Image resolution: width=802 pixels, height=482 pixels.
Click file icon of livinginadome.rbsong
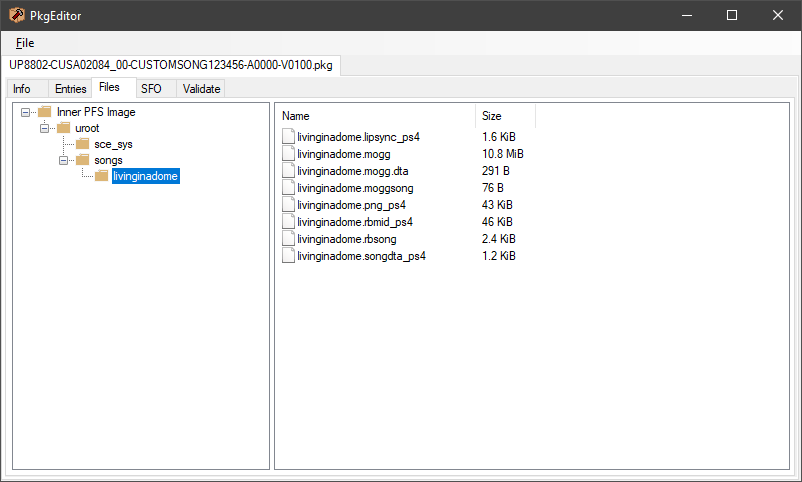288,238
